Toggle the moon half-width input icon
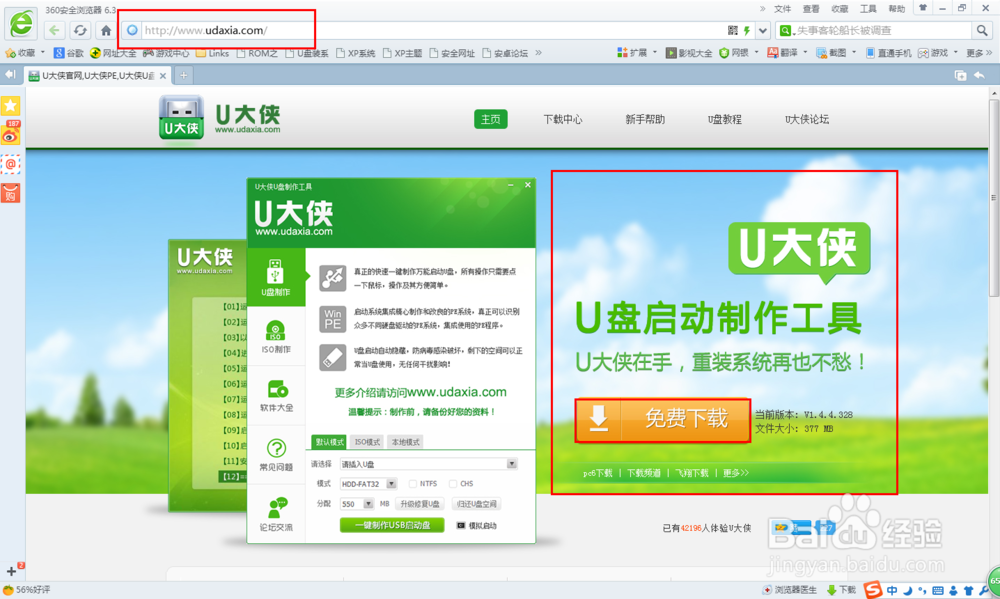Image resolution: width=1000 pixels, height=599 pixels. tap(908, 591)
